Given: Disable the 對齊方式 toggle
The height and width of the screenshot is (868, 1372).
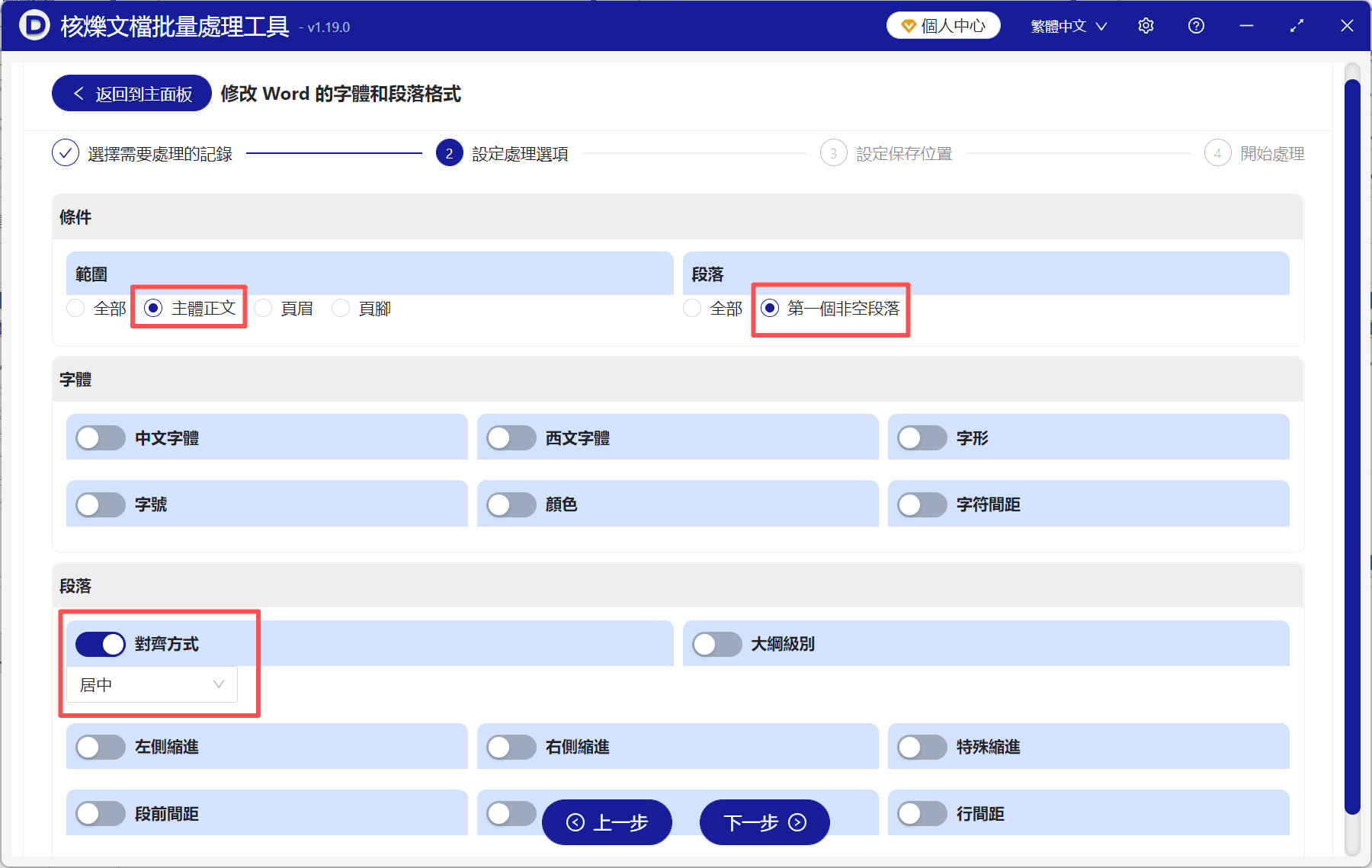Looking at the screenshot, I should (100, 644).
